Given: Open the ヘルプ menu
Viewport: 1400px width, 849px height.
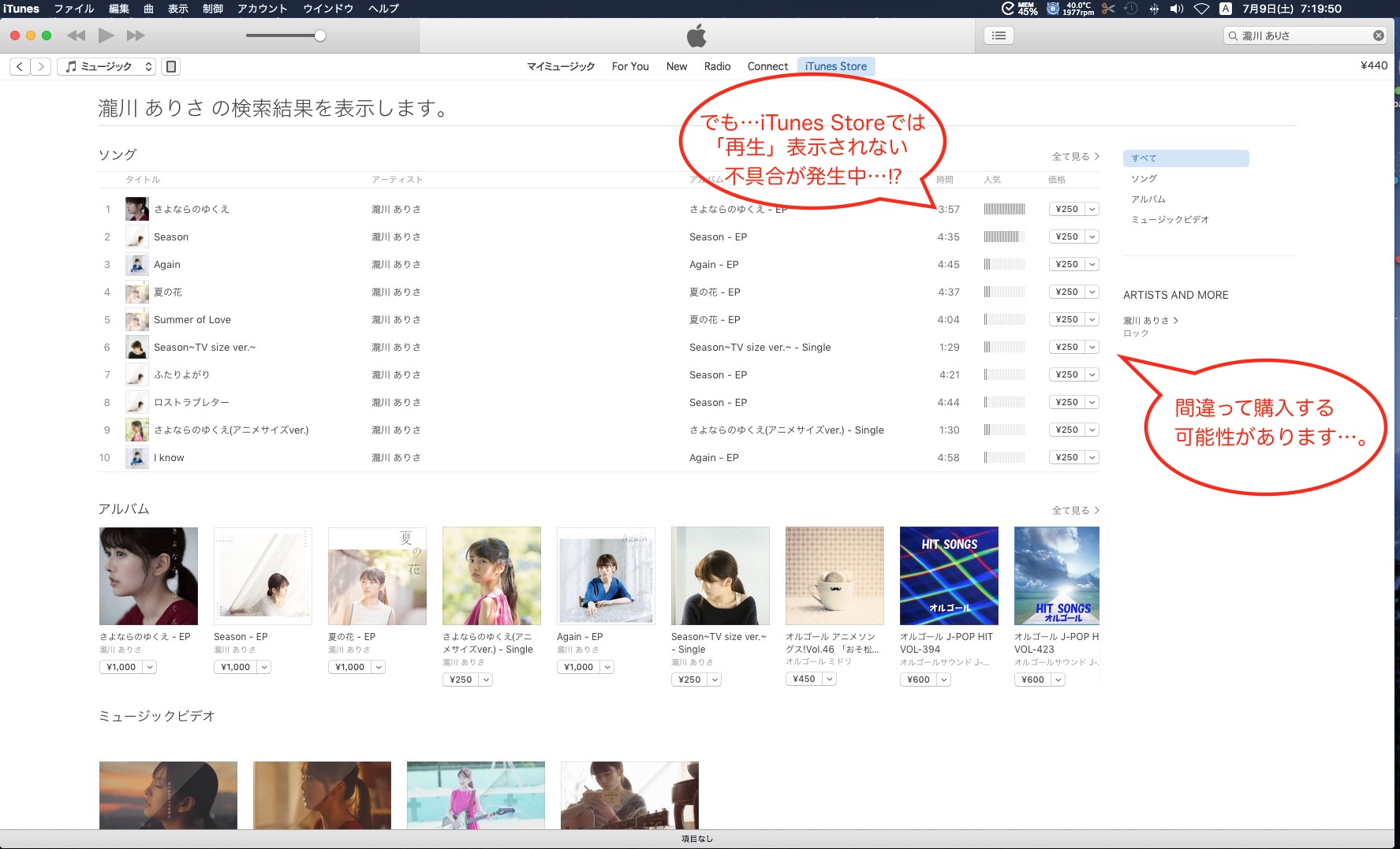Looking at the screenshot, I should 383,9.
